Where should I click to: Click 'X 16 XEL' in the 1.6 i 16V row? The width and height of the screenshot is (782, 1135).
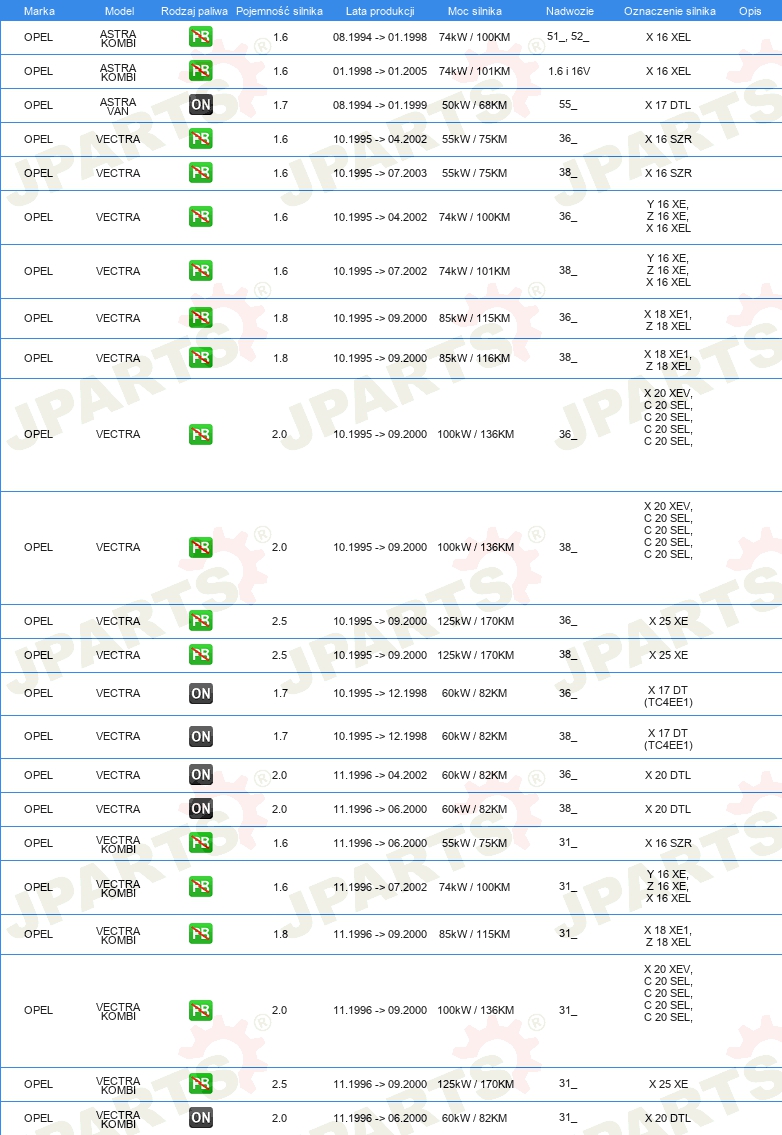coord(668,71)
